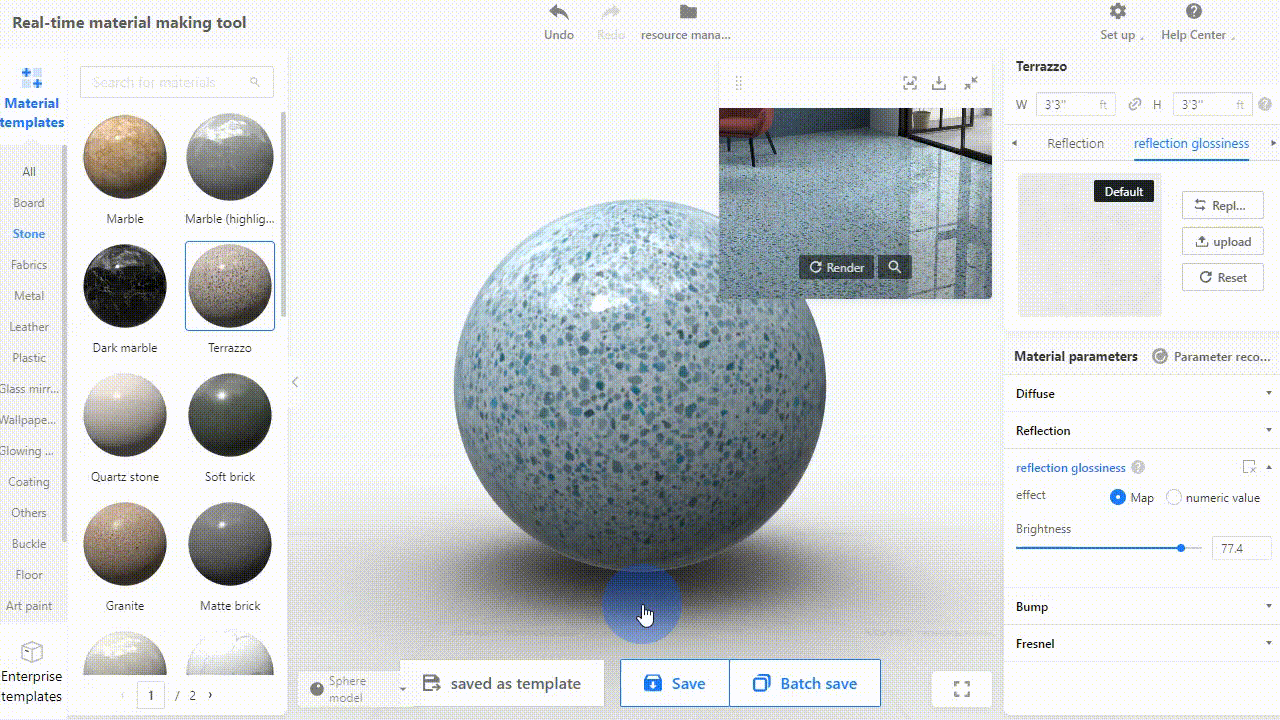
Task: Open the Help Center question icon
Action: (x=1193, y=12)
